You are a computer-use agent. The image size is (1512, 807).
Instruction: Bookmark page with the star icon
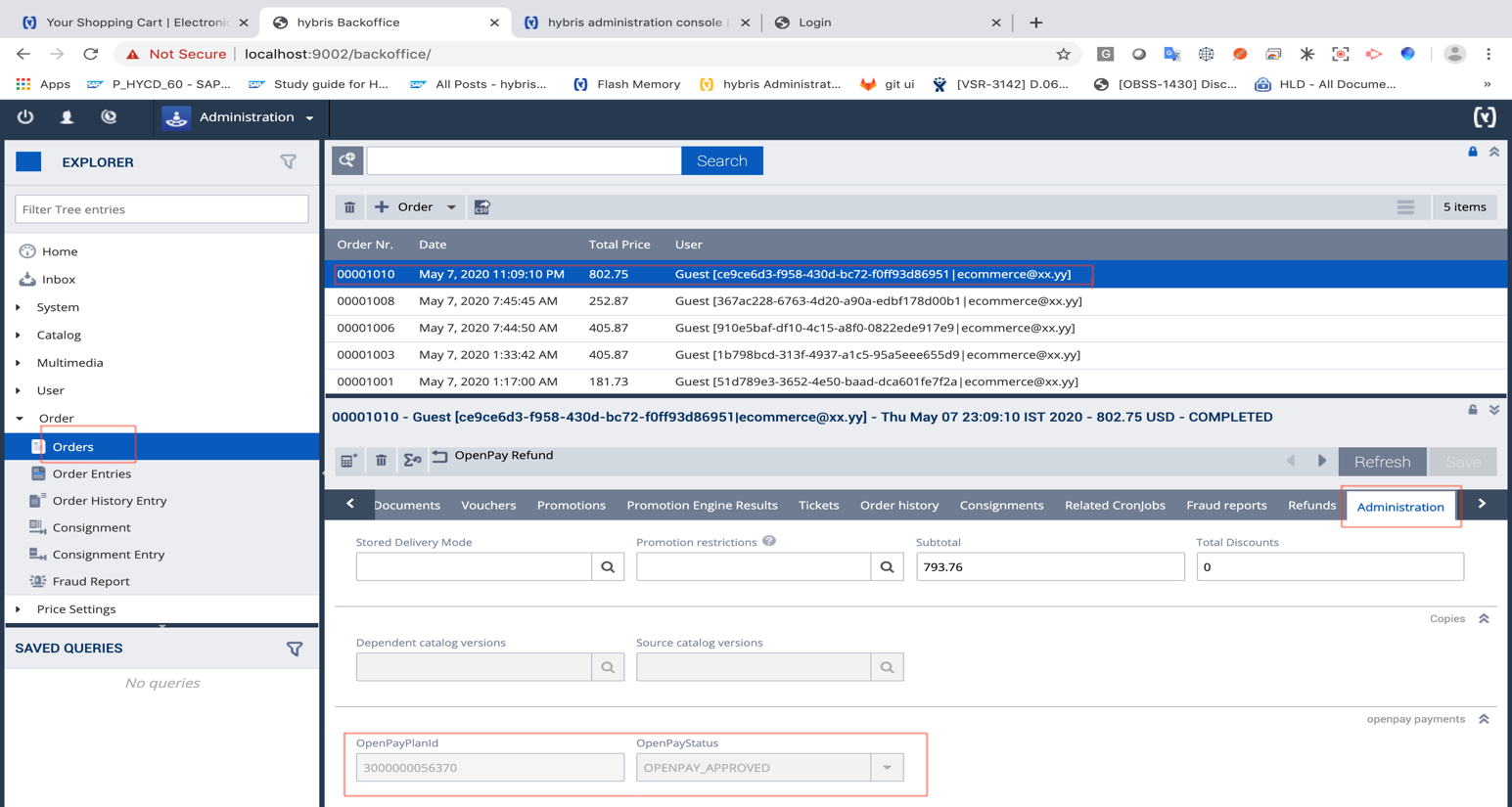click(1063, 54)
